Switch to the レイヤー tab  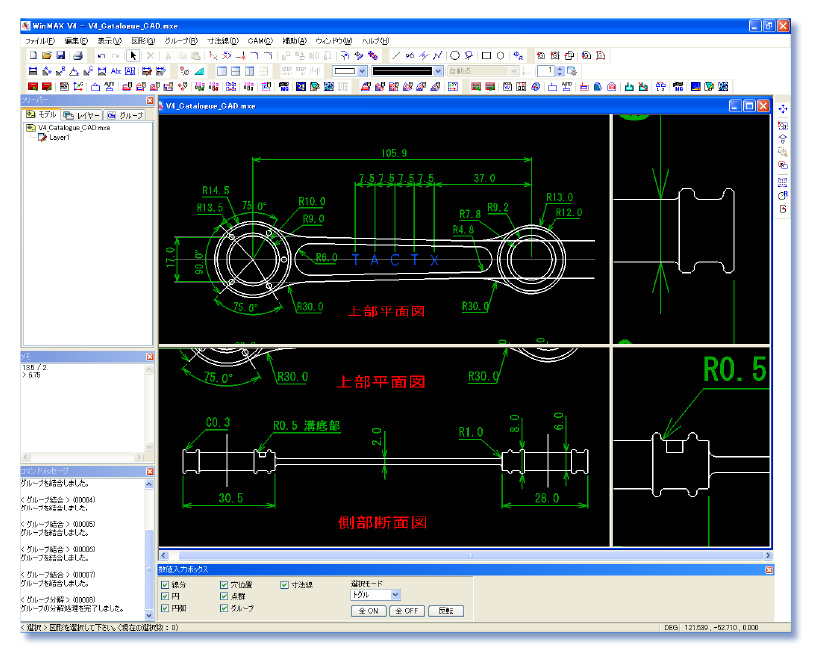[x=82, y=115]
